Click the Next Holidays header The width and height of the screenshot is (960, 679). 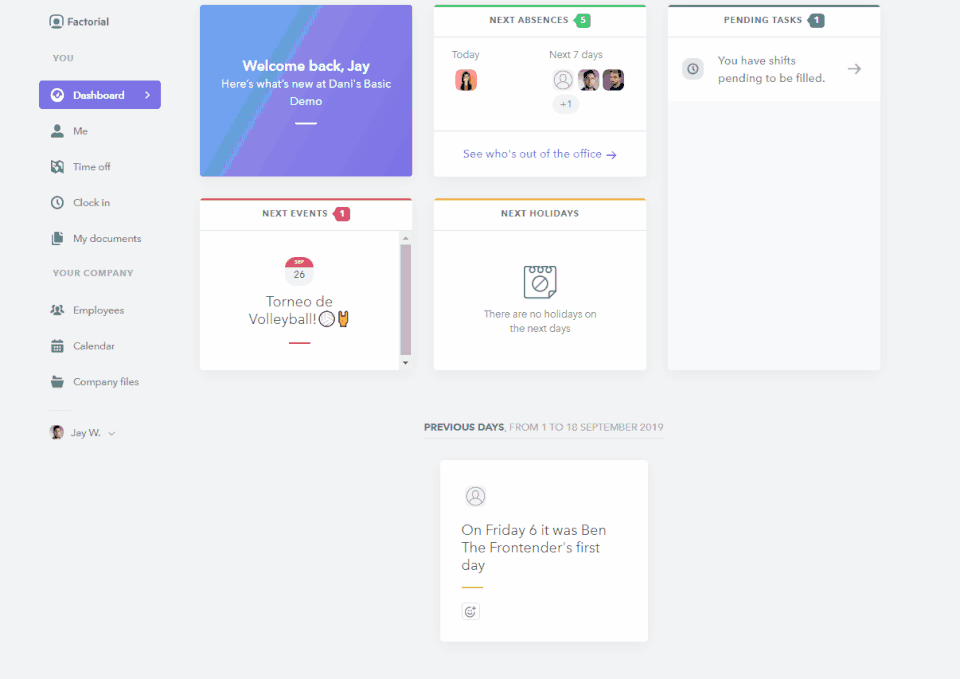tap(539, 214)
